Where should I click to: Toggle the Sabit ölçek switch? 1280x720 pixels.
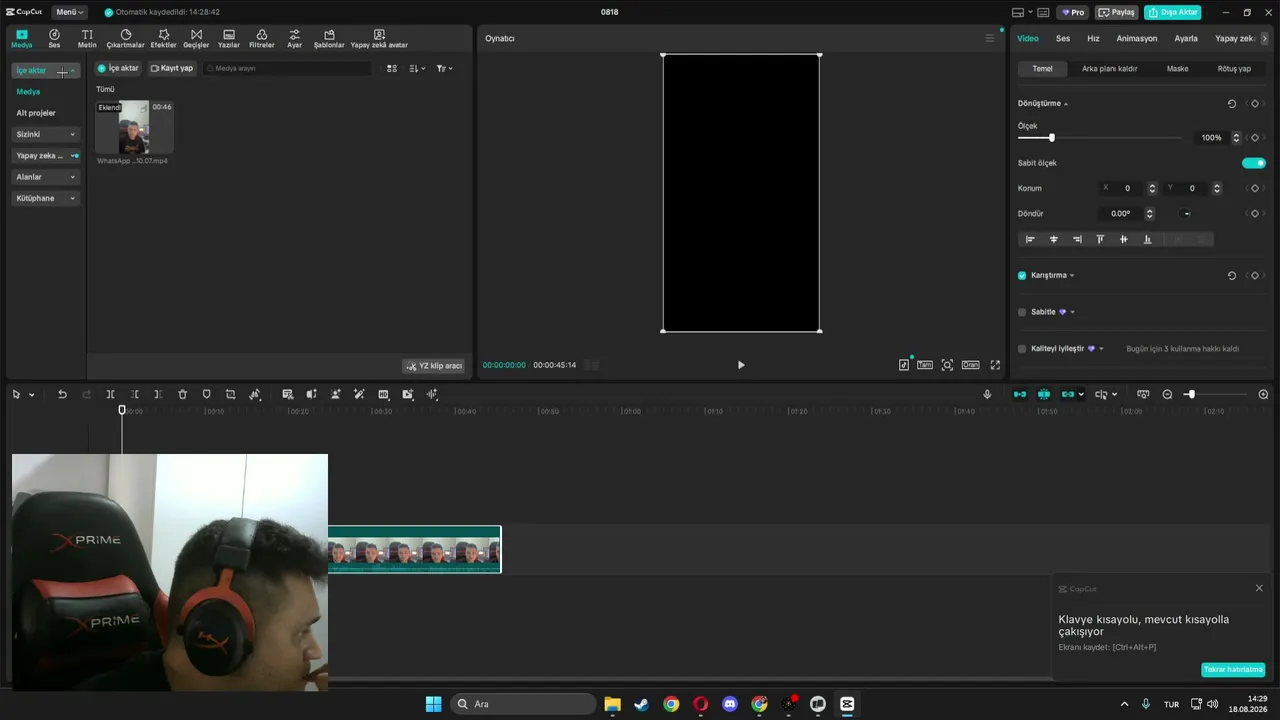point(1253,163)
